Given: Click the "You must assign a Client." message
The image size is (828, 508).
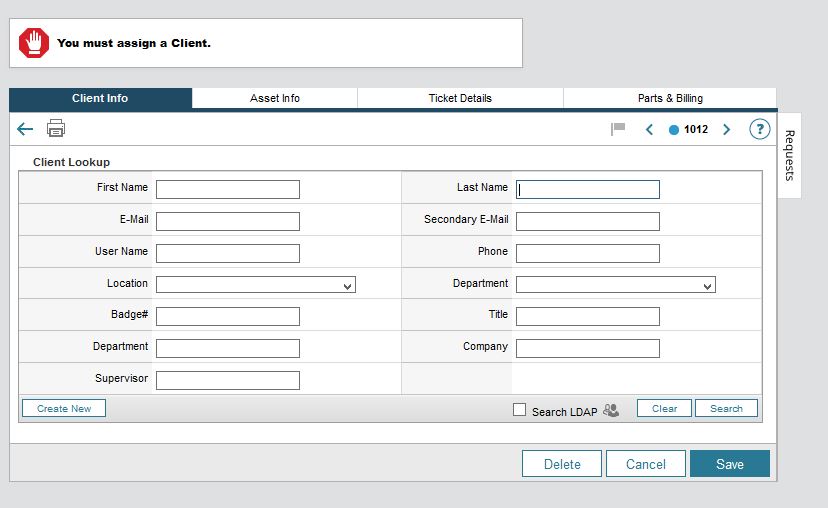Looking at the screenshot, I should coord(134,43).
